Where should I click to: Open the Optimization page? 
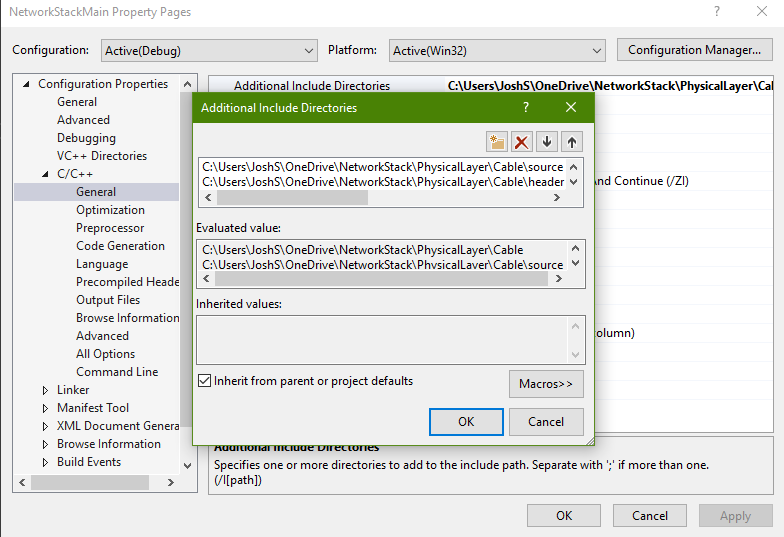(x=110, y=210)
